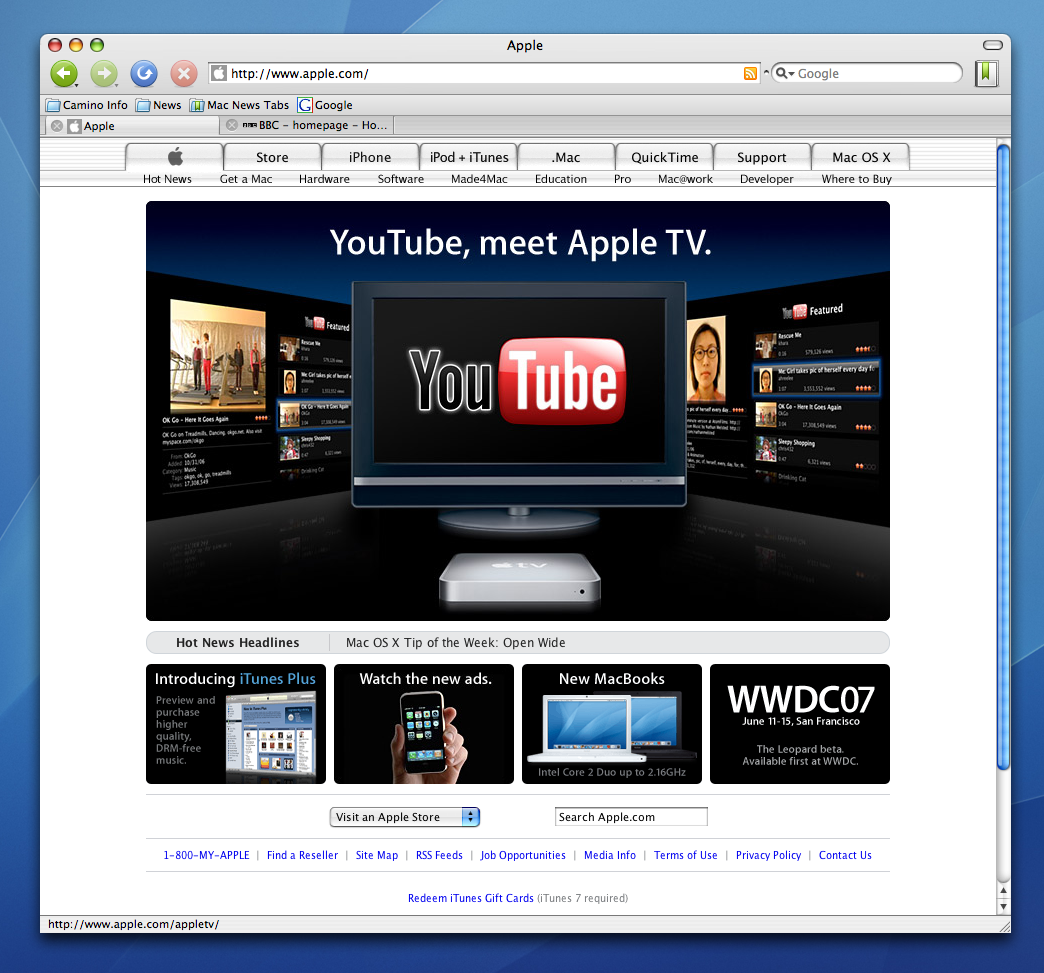This screenshot has height=973, width=1044.
Task: Close the BBC homepage tab
Action: point(232,125)
